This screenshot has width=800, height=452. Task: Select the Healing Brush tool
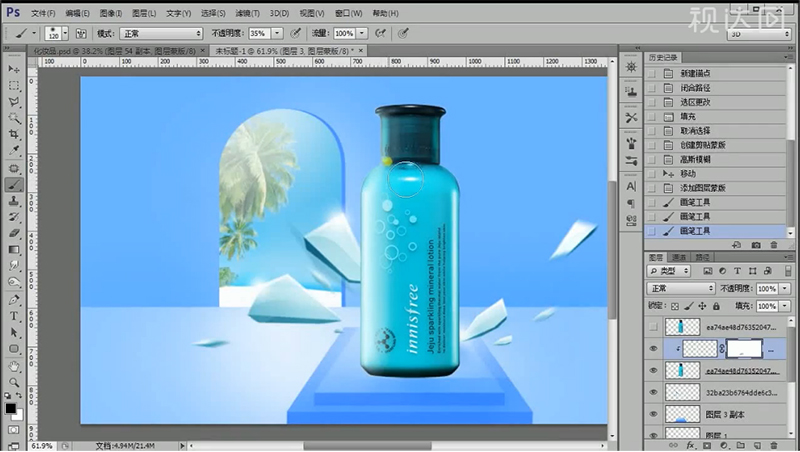click(x=14, y=168)
